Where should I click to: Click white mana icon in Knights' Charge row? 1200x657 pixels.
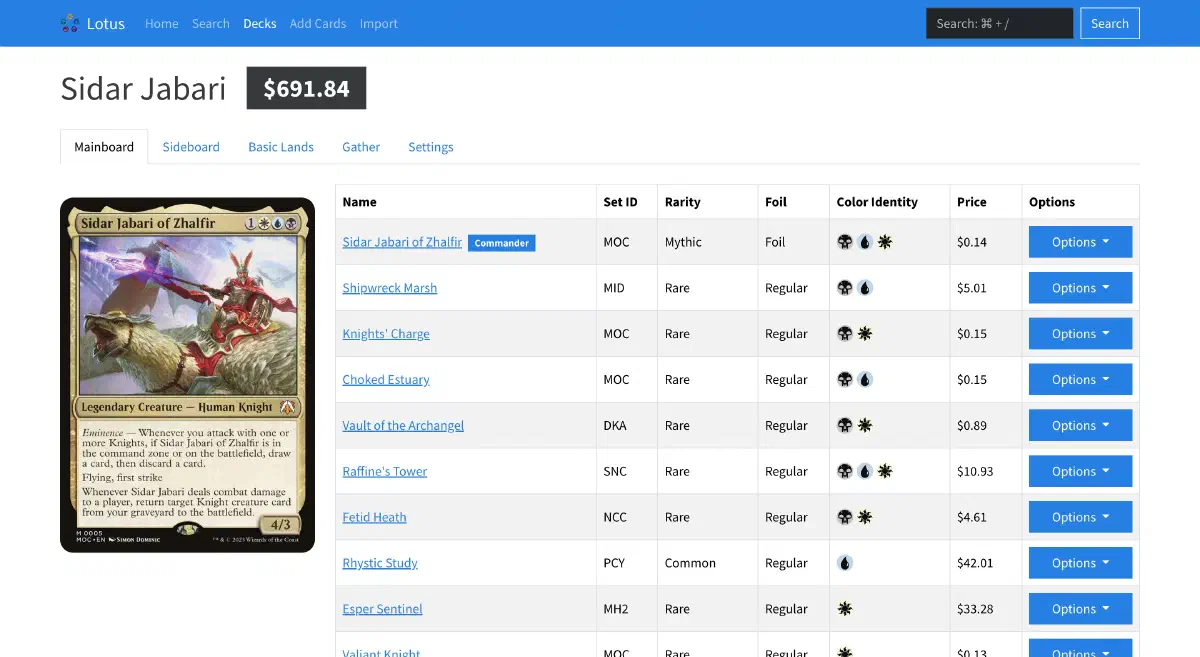(x=865, y=334)
